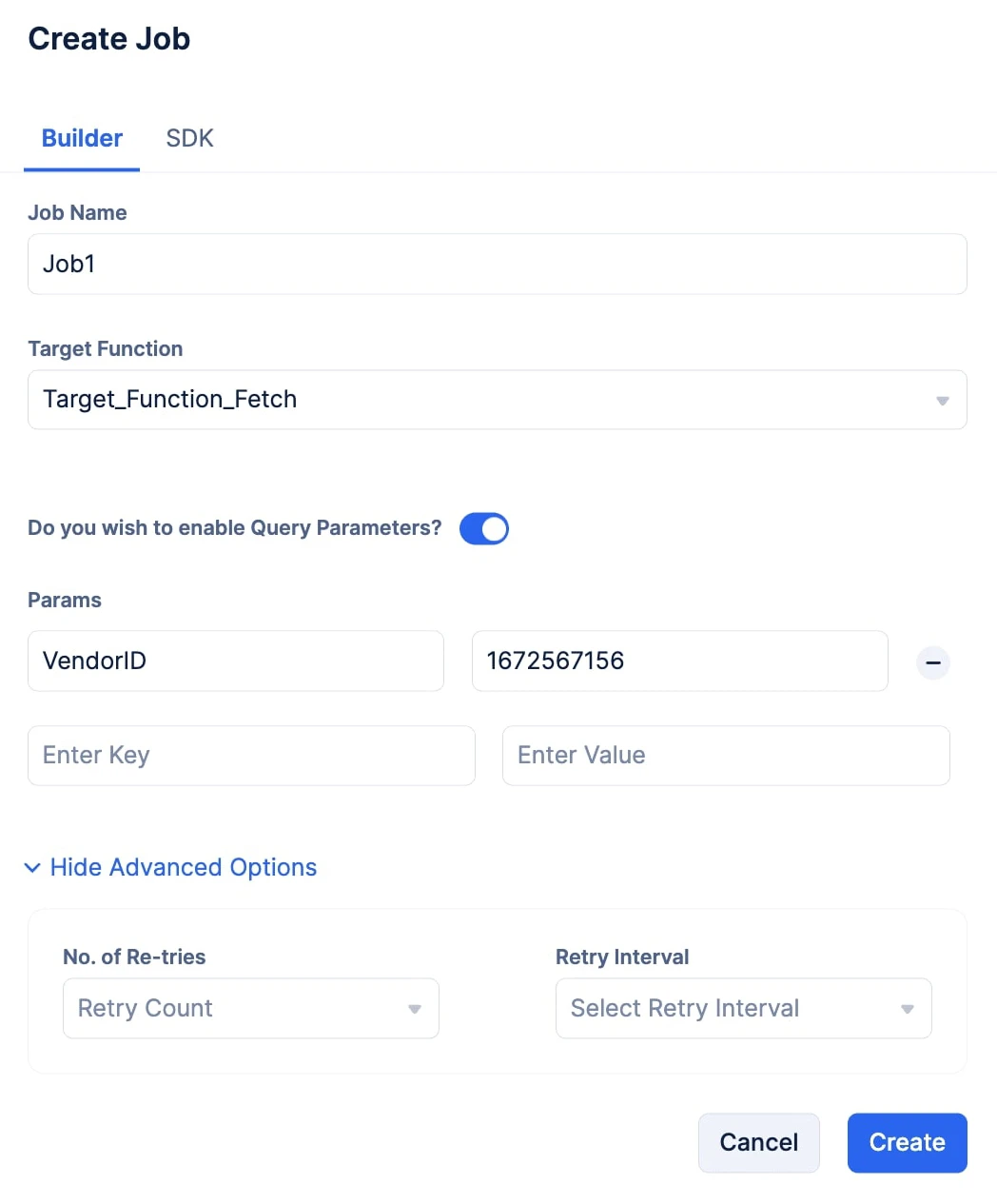Select the Builder tab
The width and height of the screenshot is (997, 1204).
point(82,138)
